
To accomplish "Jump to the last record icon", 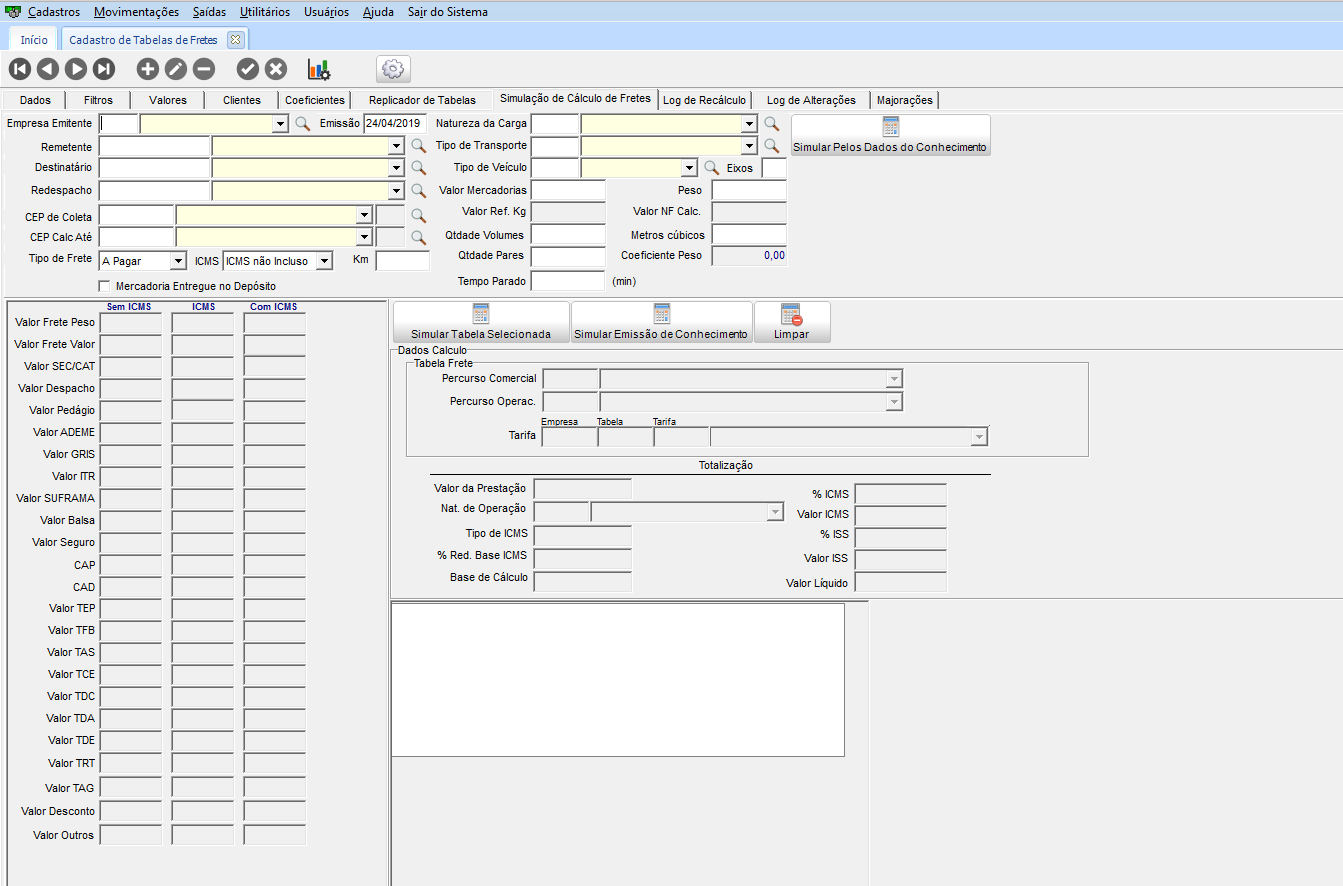I will [x=104, y=69].
